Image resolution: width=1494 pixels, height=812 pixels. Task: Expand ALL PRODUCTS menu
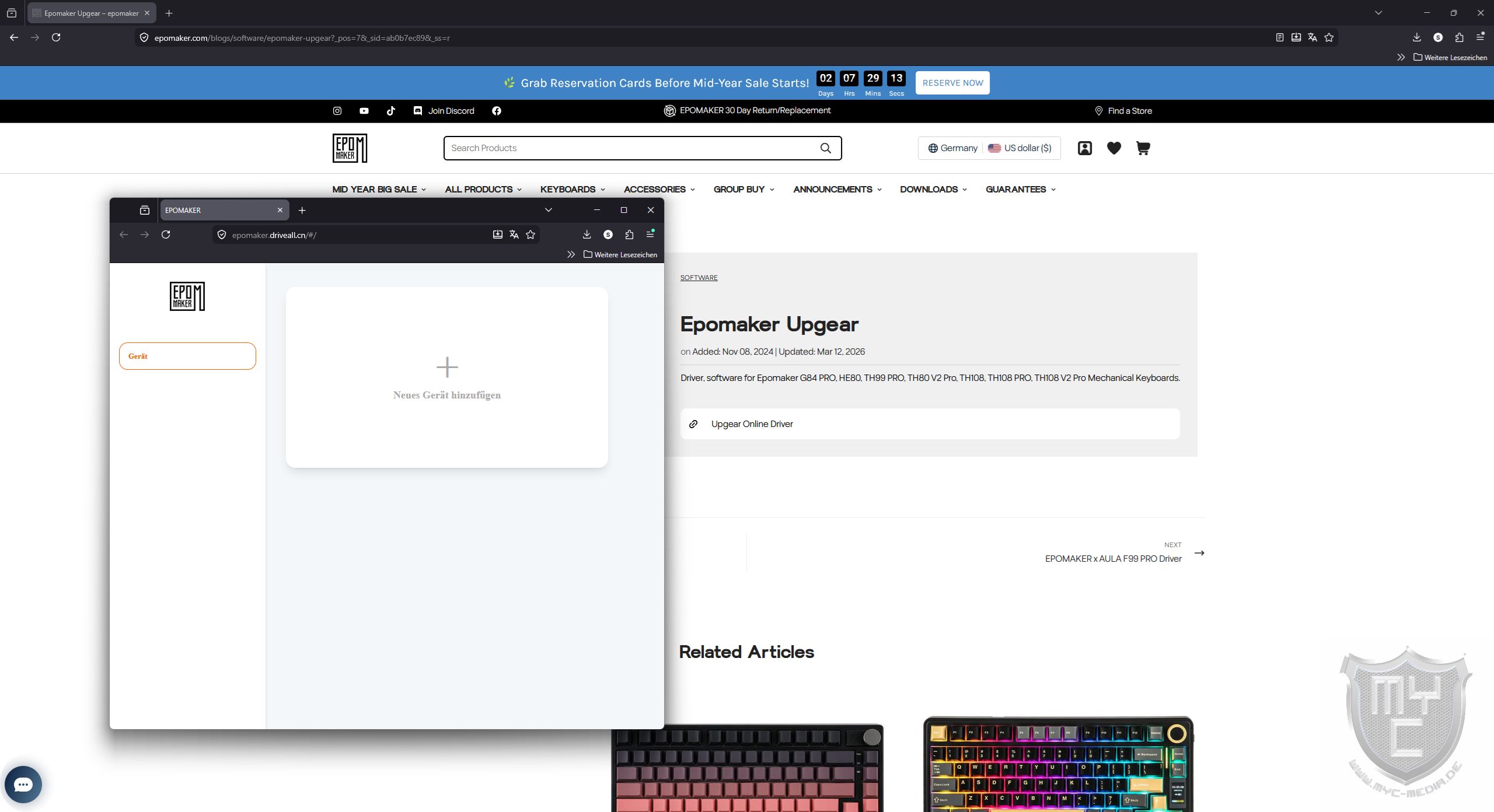[x=483, y=190]
